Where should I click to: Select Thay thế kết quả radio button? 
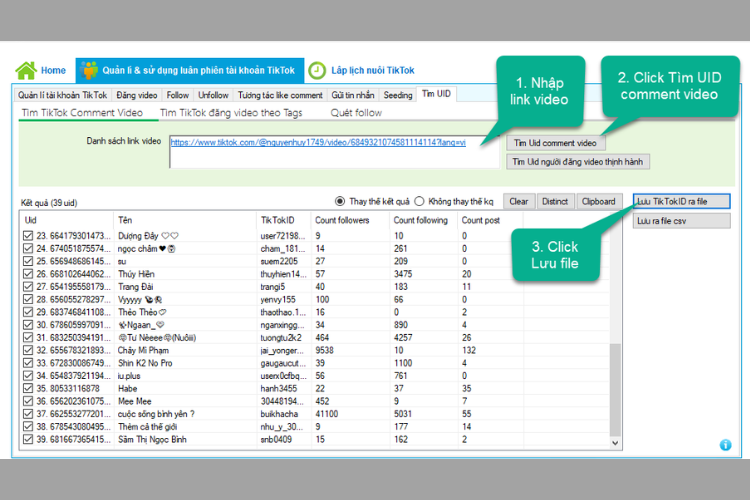pyautogui.click(x=340, y=201)
